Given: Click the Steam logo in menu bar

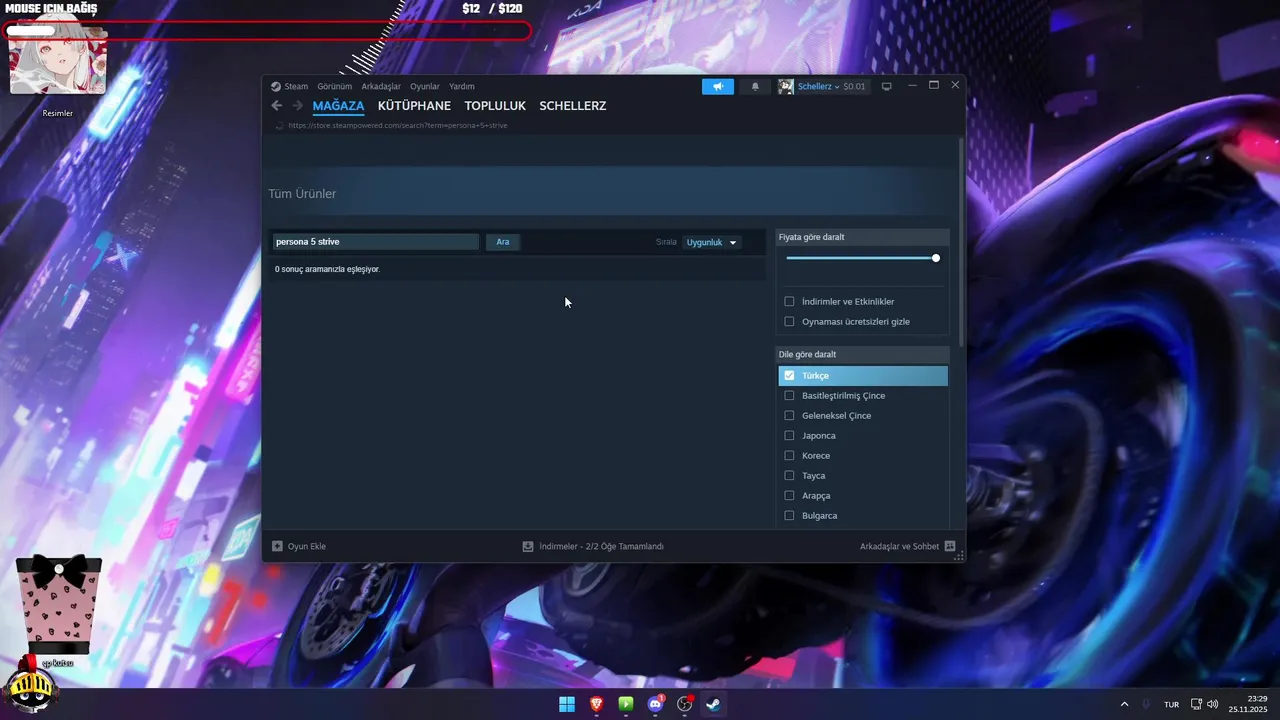Looking at the screenshot, I should click(276, 86).
